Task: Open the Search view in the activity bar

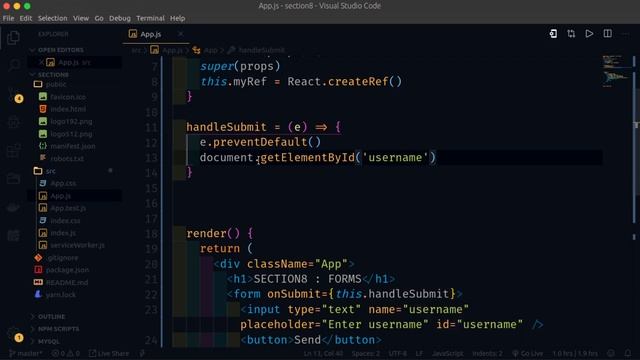Action: 13,64
